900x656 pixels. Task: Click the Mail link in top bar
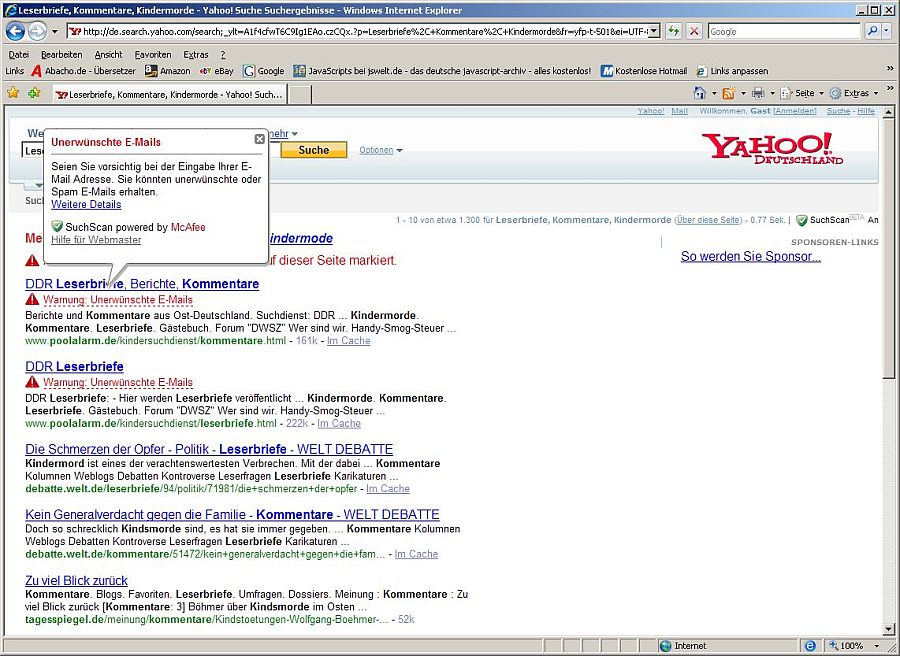(680, 111)
